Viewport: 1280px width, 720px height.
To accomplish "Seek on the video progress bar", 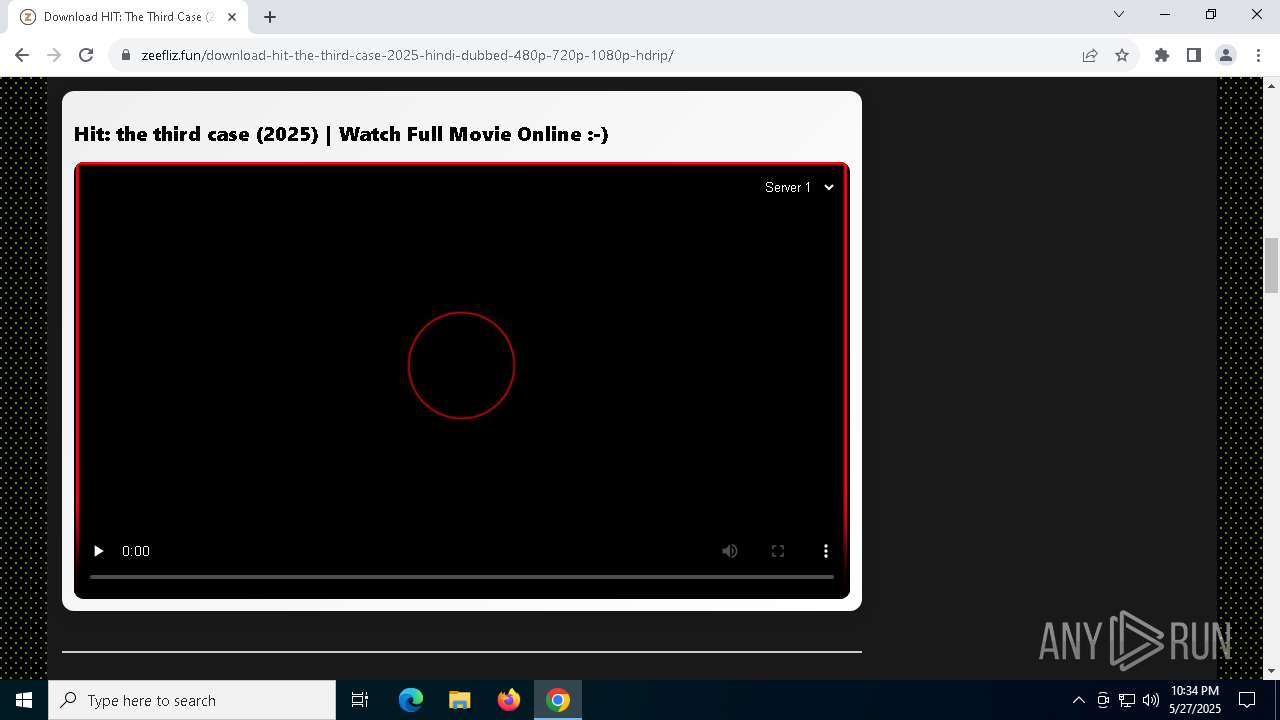I will (x=462, y=577).
